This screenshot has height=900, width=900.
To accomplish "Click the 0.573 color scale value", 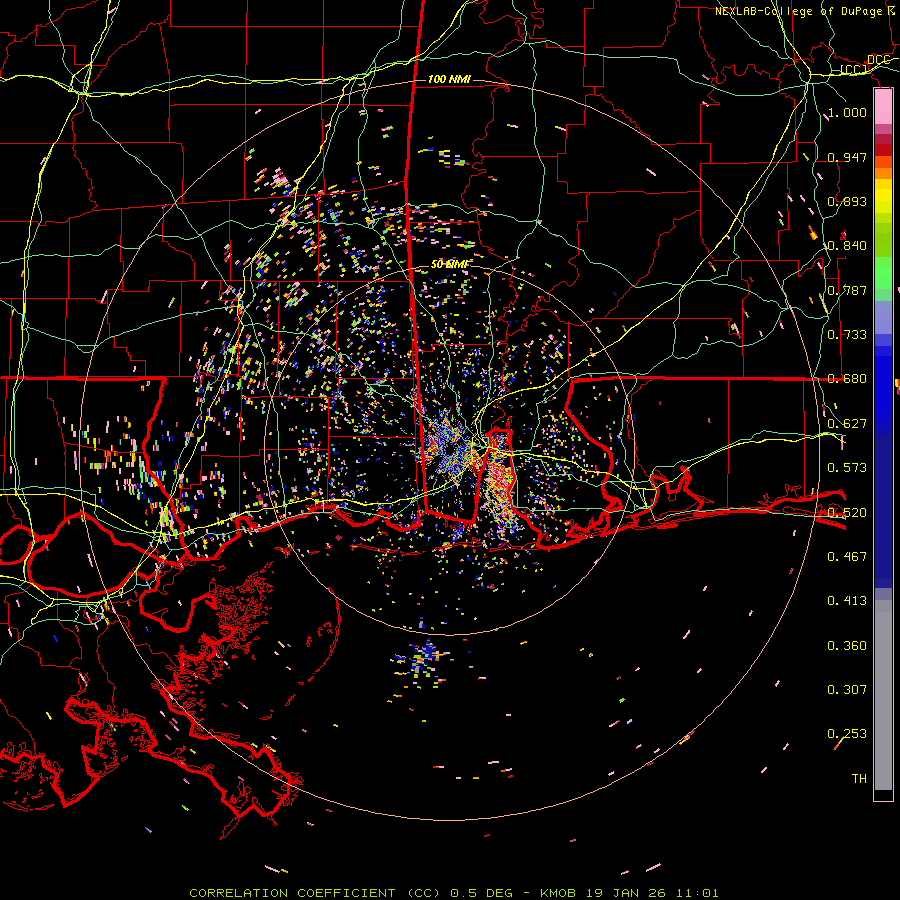I will (847, 468).
